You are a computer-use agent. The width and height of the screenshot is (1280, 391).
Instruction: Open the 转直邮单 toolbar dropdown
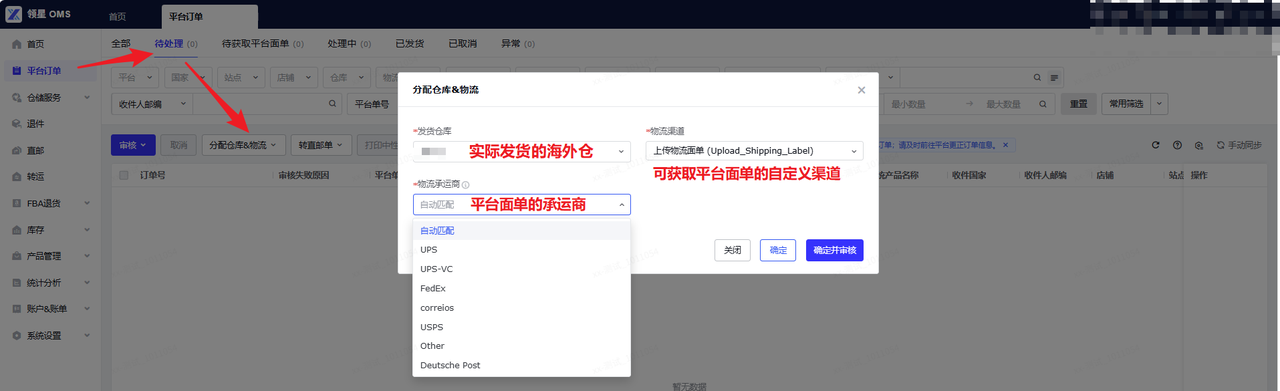tap(322, 145)
